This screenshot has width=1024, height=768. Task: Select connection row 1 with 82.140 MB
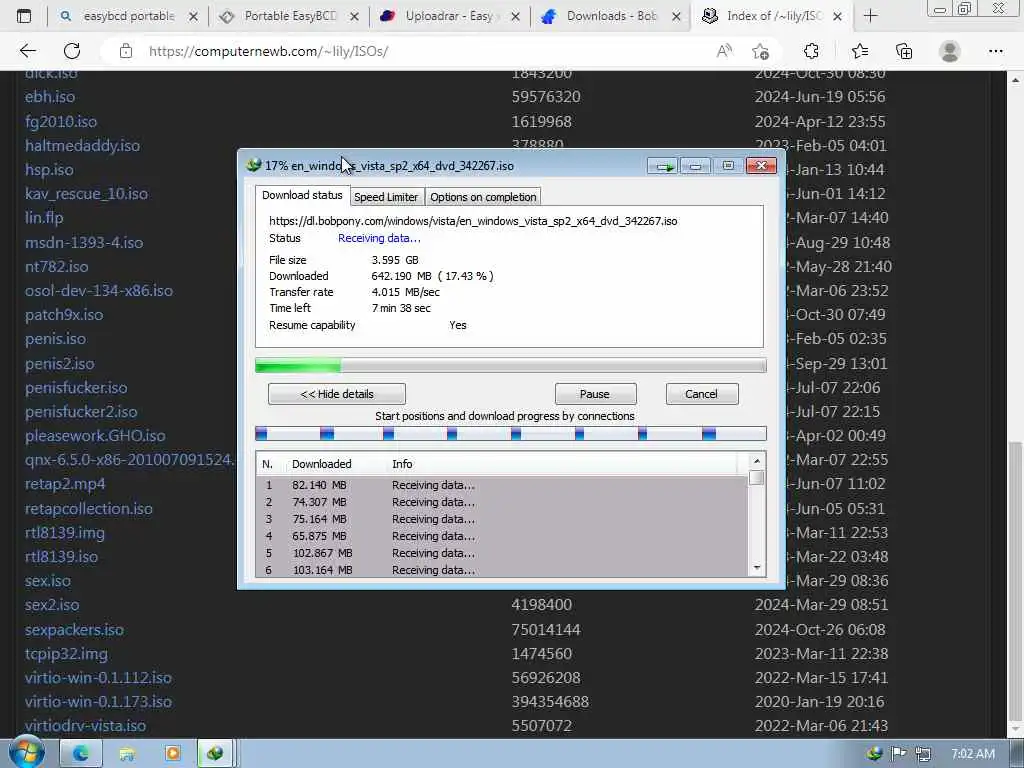click(x=502, y=485)
